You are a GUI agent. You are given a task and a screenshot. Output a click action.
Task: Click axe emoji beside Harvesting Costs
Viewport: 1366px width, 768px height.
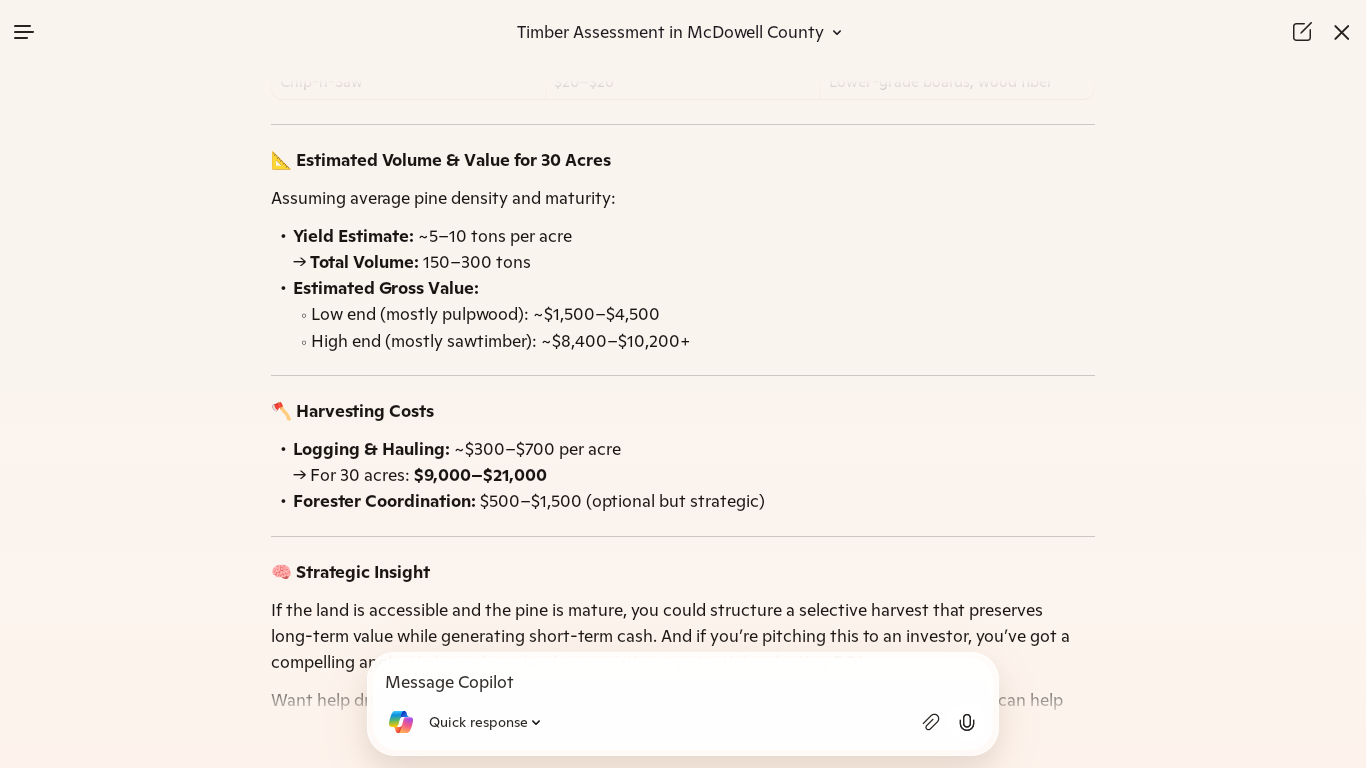pyautogui.click(x=281, y=411)
